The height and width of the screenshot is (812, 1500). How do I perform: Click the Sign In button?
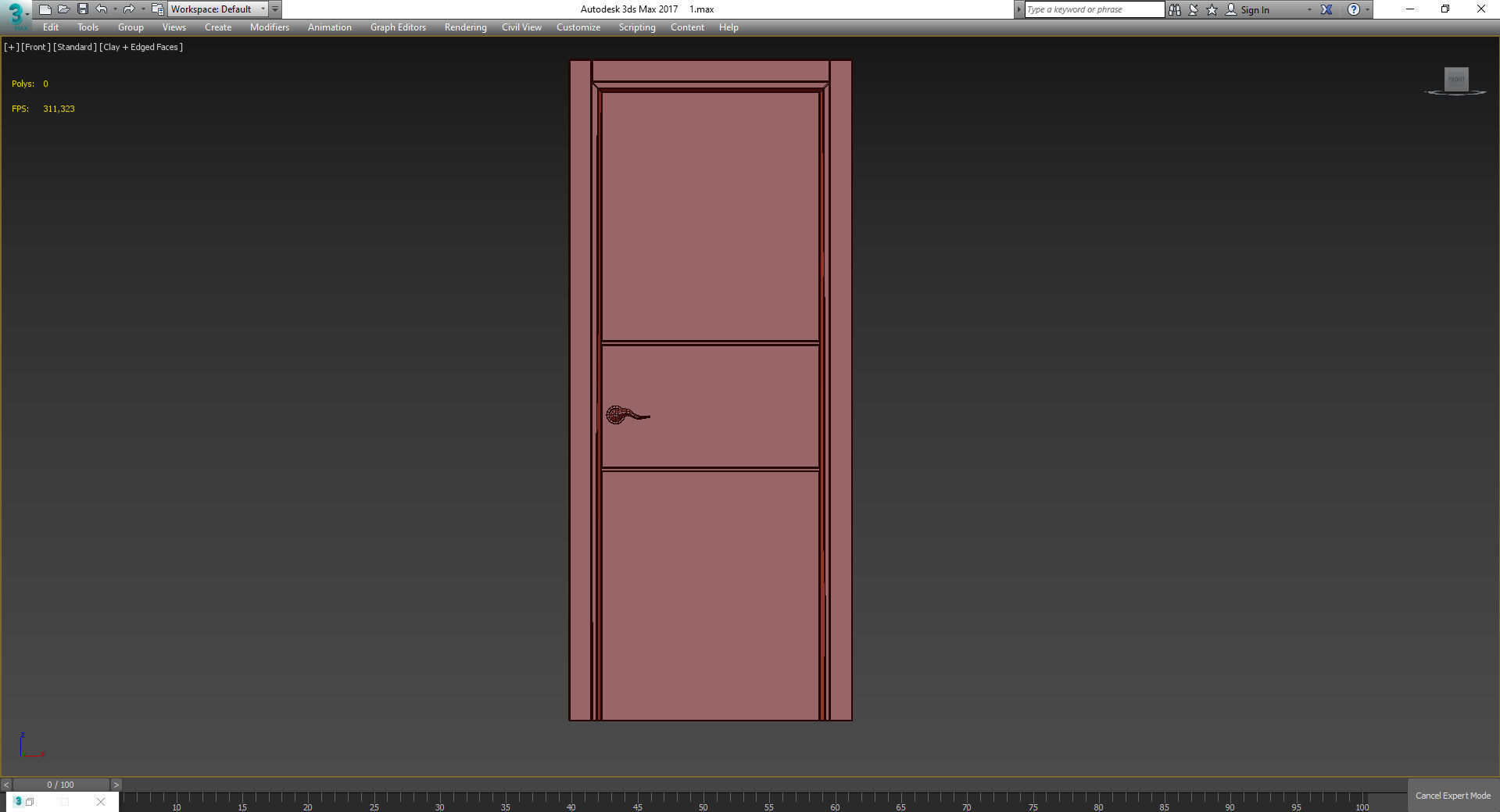tap(1248, 9)
